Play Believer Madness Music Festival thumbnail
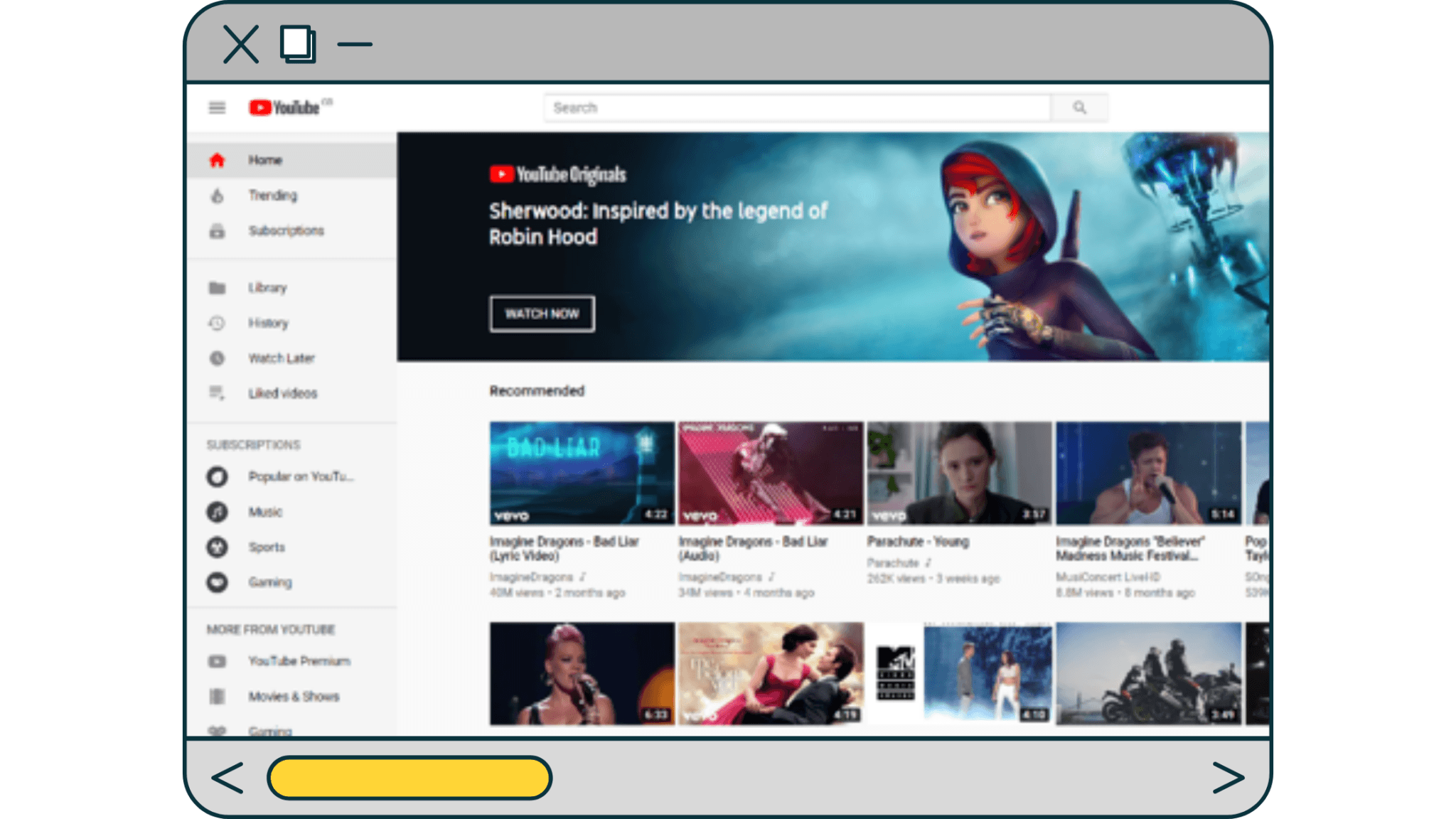Image resolution: width=1456 pixels, height=819 pixels. (1148, 473)
